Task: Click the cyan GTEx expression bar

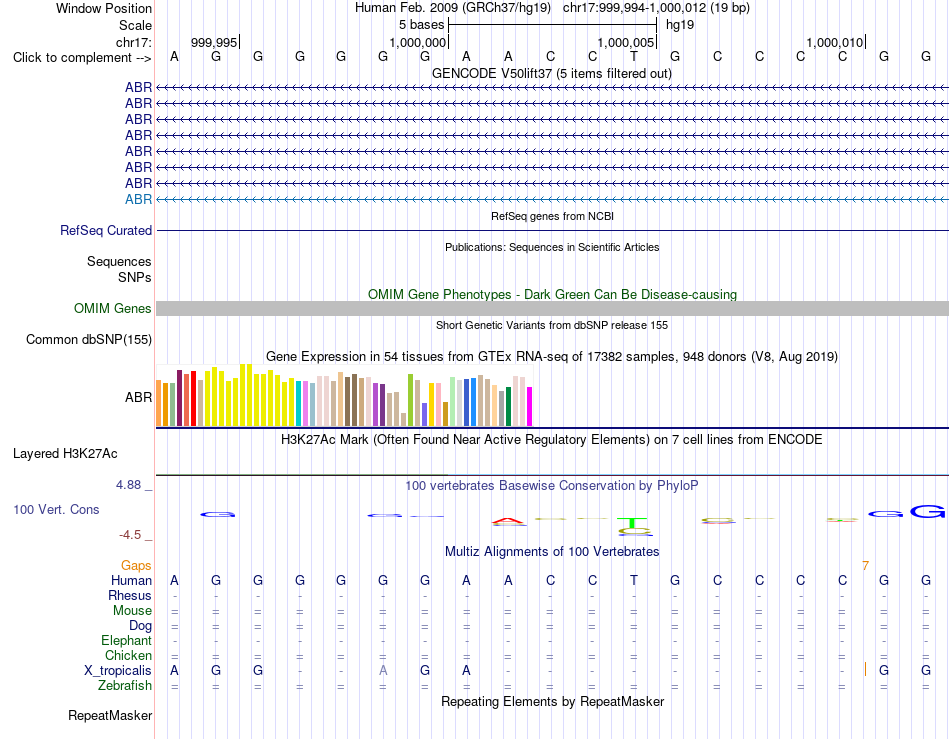Action: coord(299,403)
